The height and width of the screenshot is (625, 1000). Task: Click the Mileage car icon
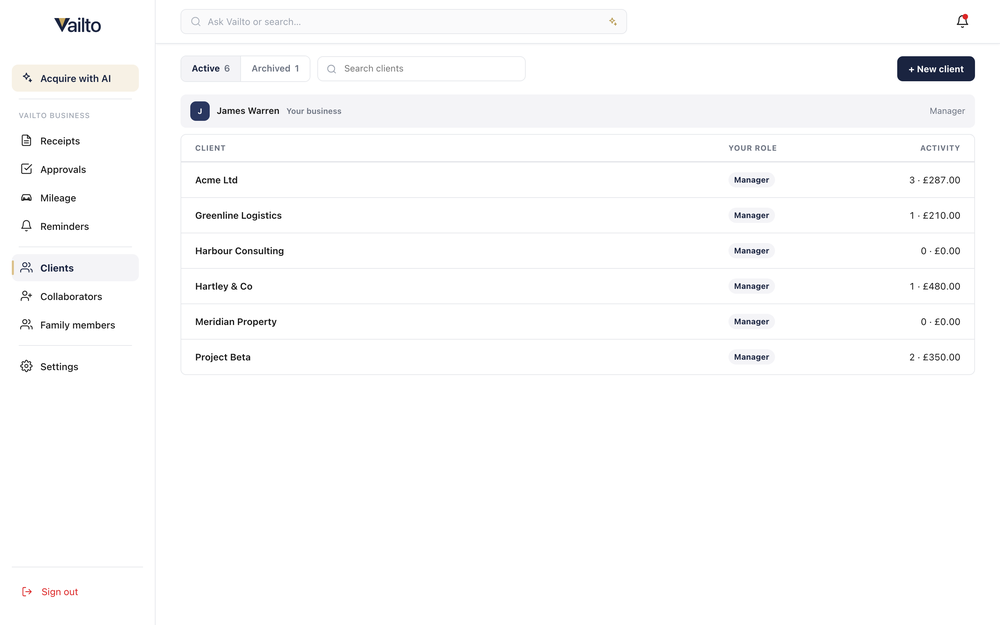coord(26,198)
